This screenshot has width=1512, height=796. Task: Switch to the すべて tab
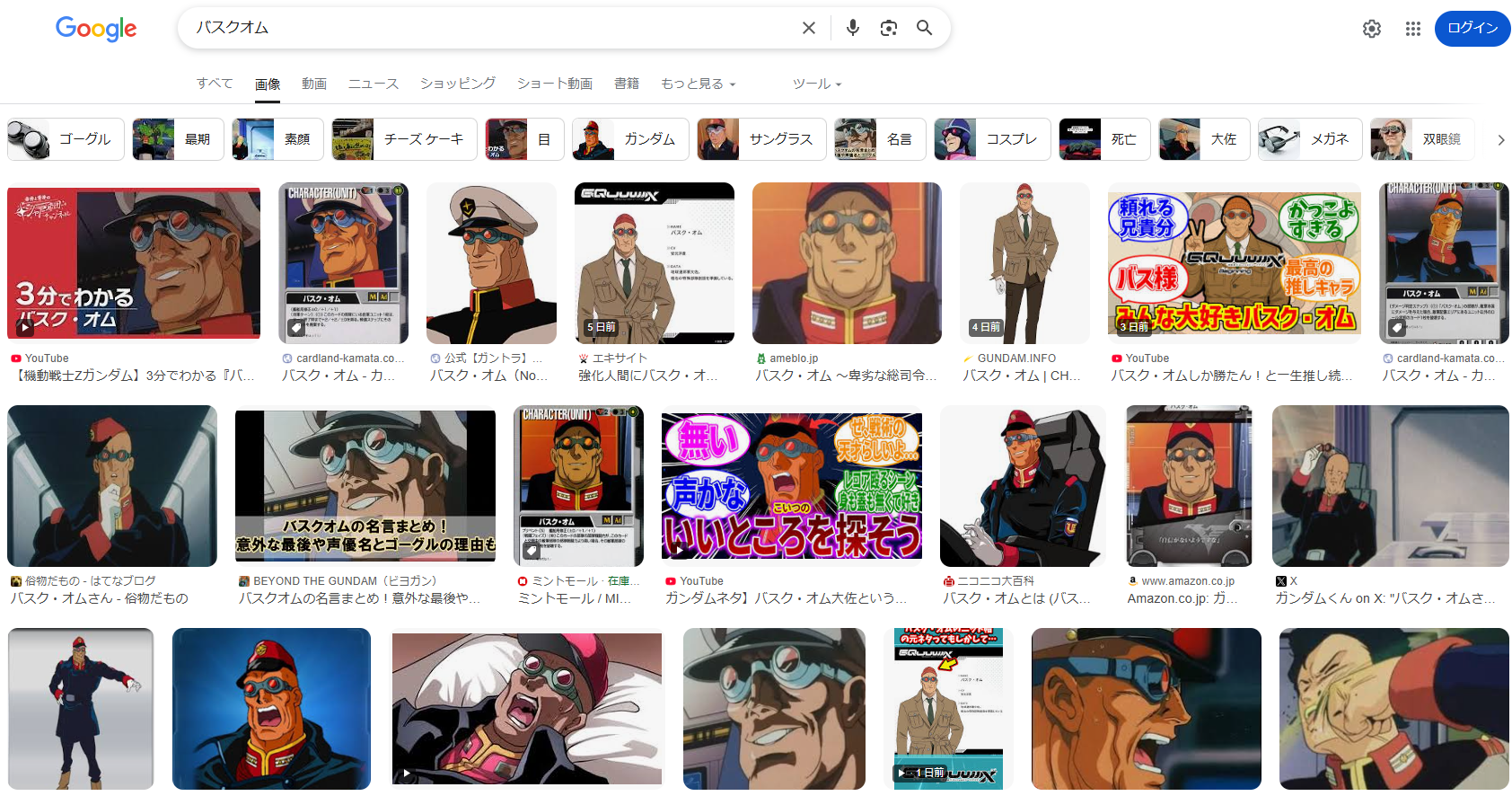215,84
